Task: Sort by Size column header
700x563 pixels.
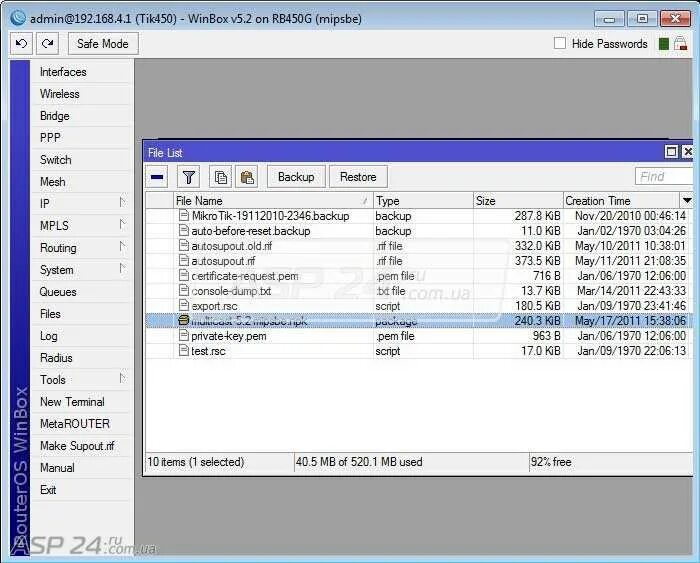Action: click(x=518, y=200)
